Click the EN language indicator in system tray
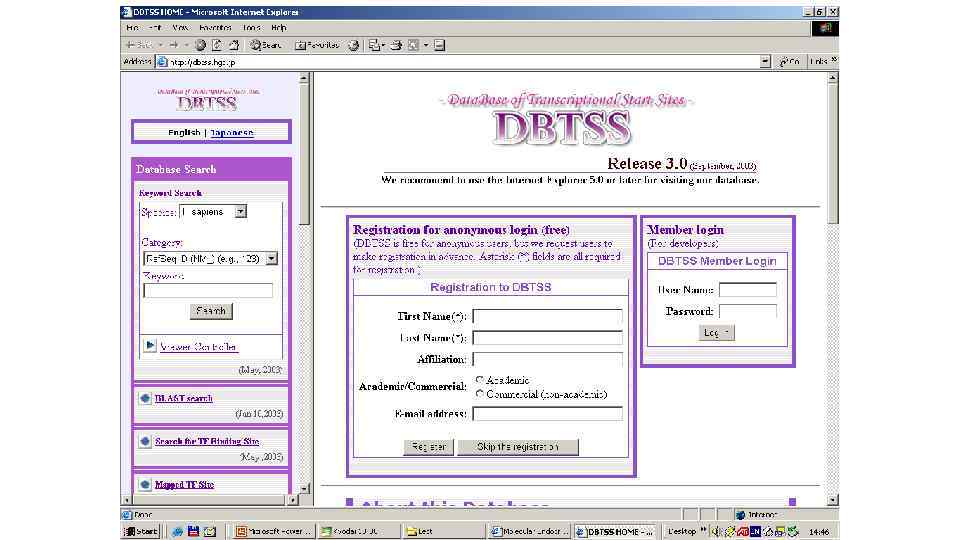 [756, 531]
